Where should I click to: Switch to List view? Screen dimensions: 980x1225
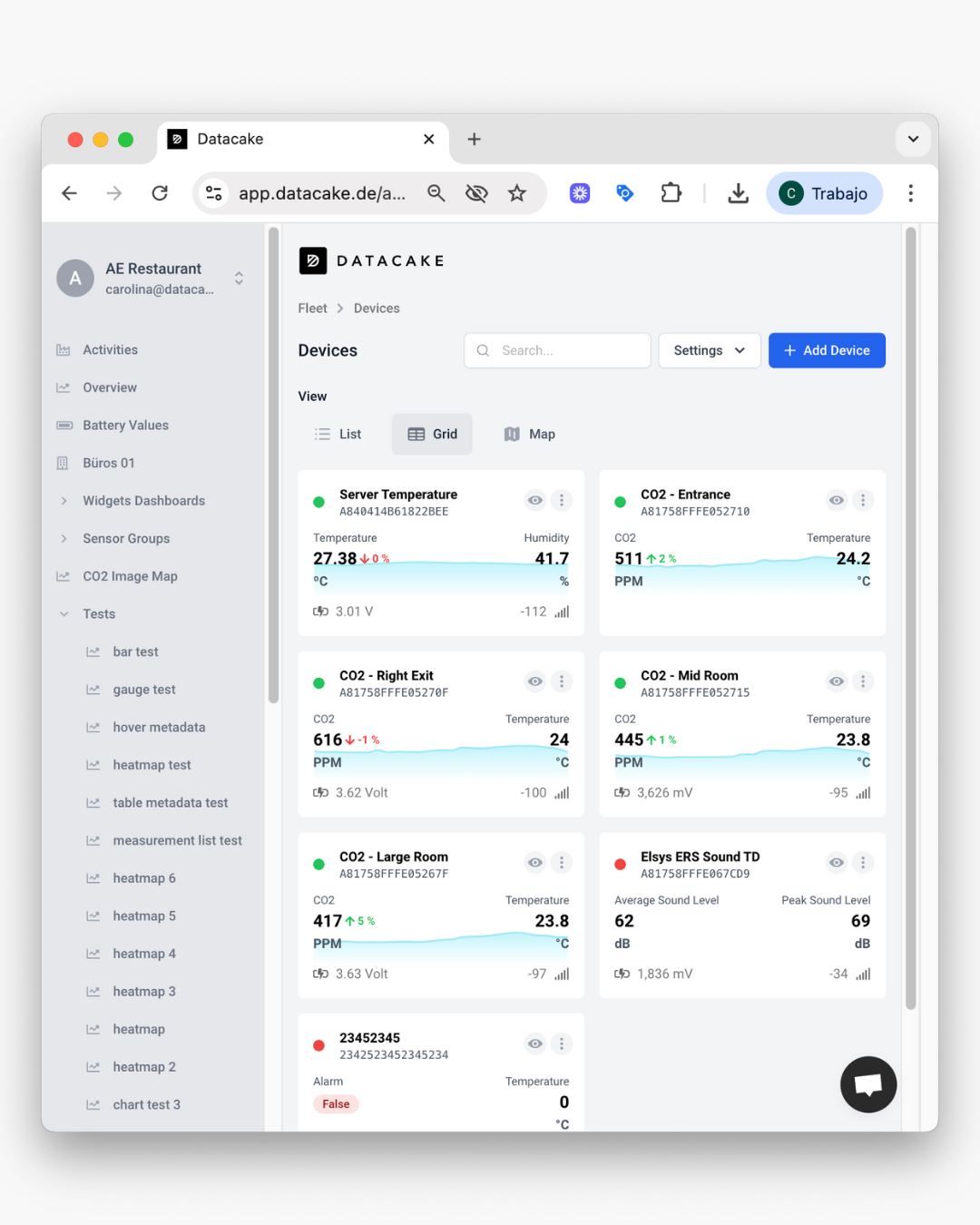338,434
